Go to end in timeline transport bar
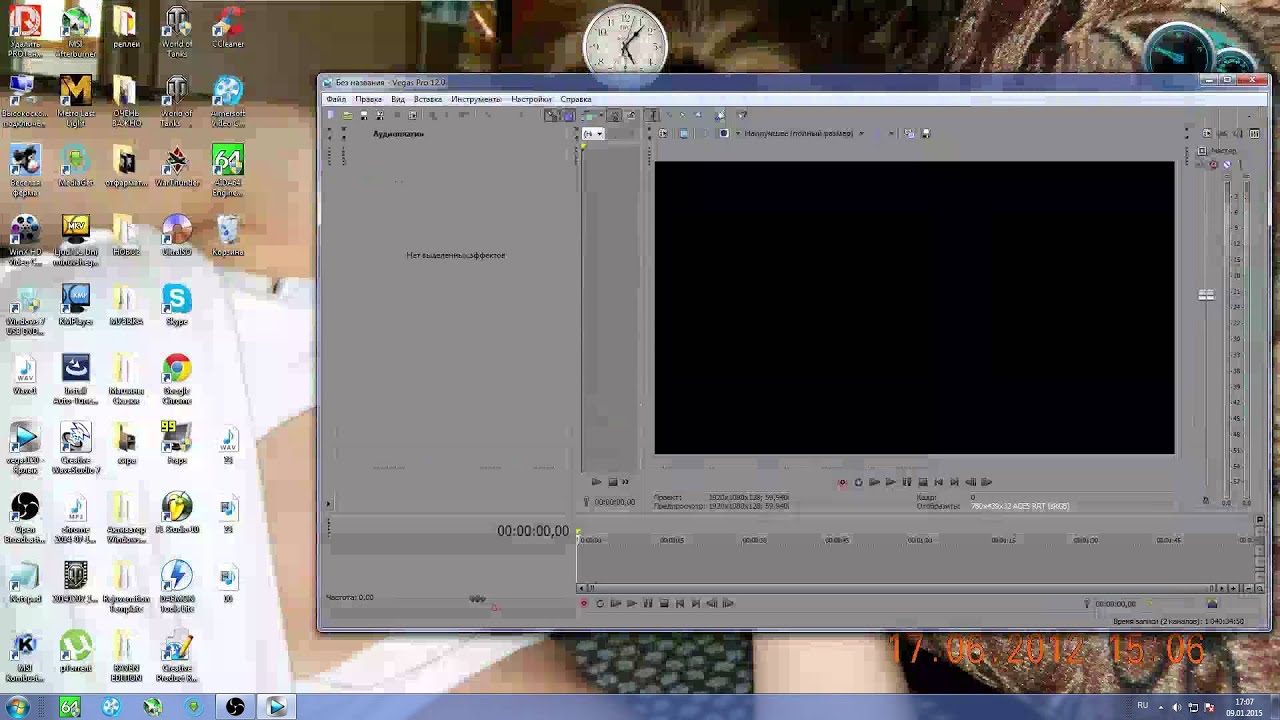The width and height of the screenshot is (1280, 720). [x=696, y=603]
